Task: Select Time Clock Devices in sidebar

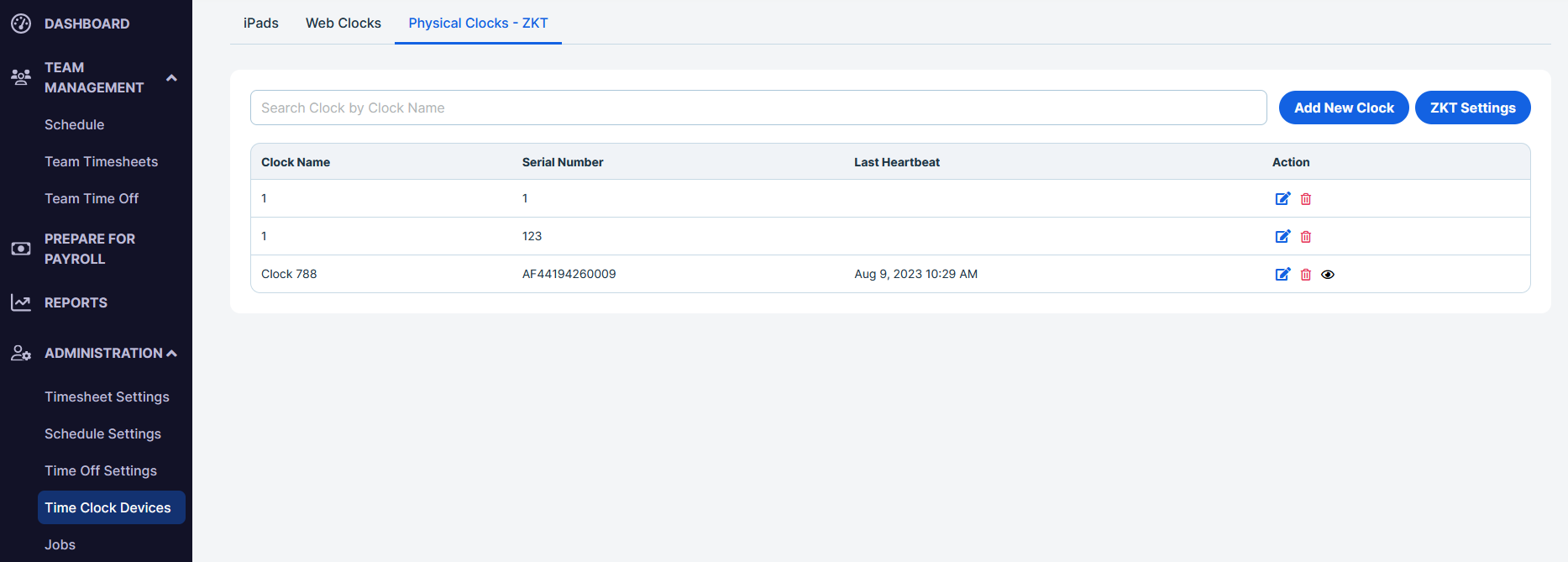Action: [112, 507]
